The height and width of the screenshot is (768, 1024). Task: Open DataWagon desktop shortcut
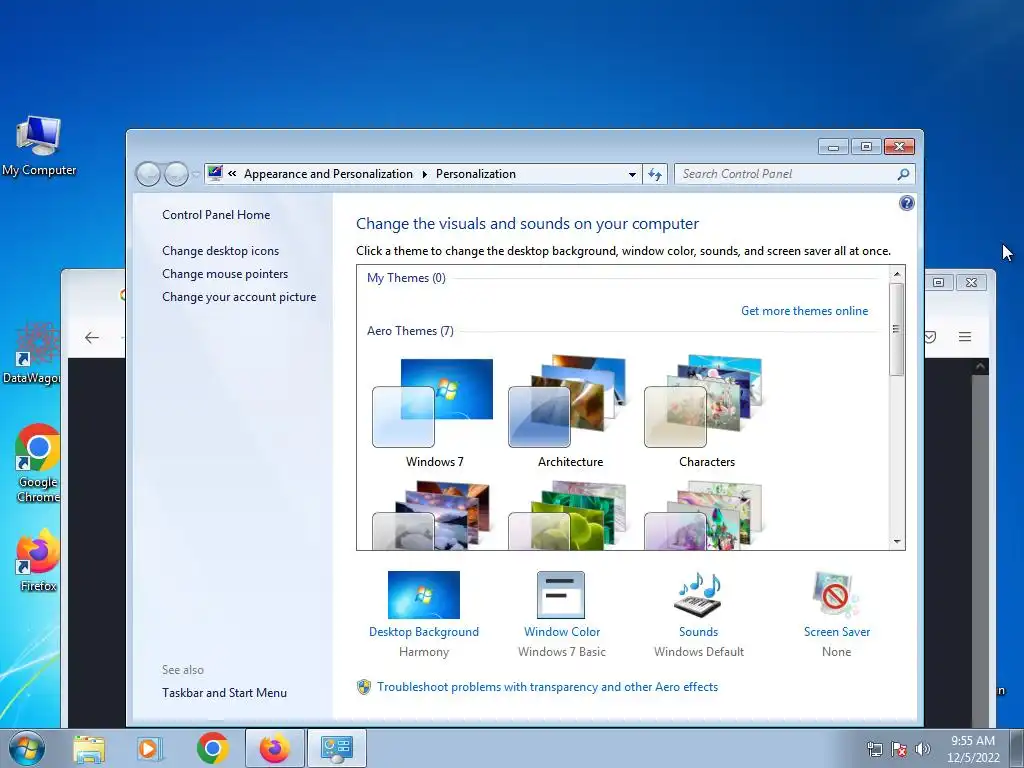(x=31, y=353)
